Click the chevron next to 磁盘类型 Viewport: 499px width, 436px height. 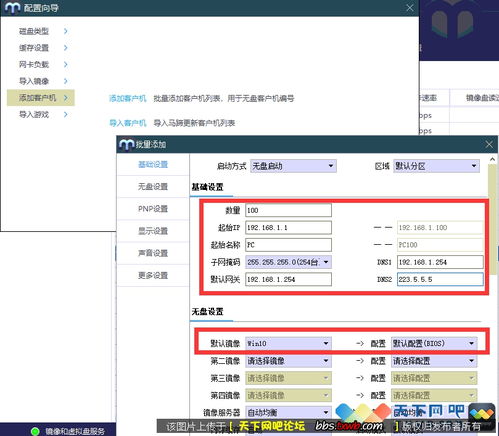(x=66, y=31)
